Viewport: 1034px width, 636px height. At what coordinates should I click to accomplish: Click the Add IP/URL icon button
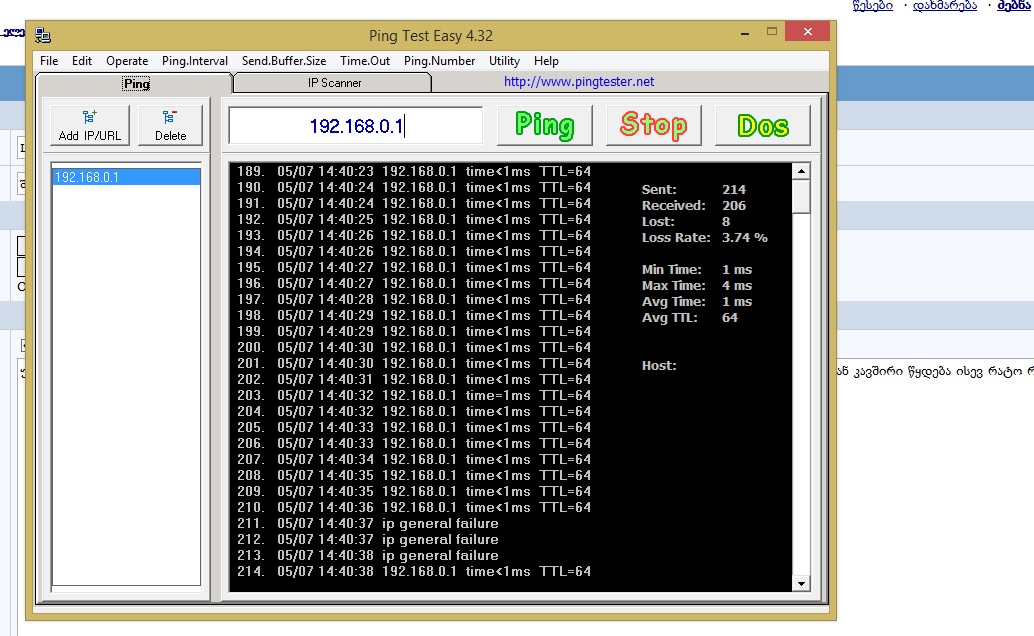[x=88, y=126]
